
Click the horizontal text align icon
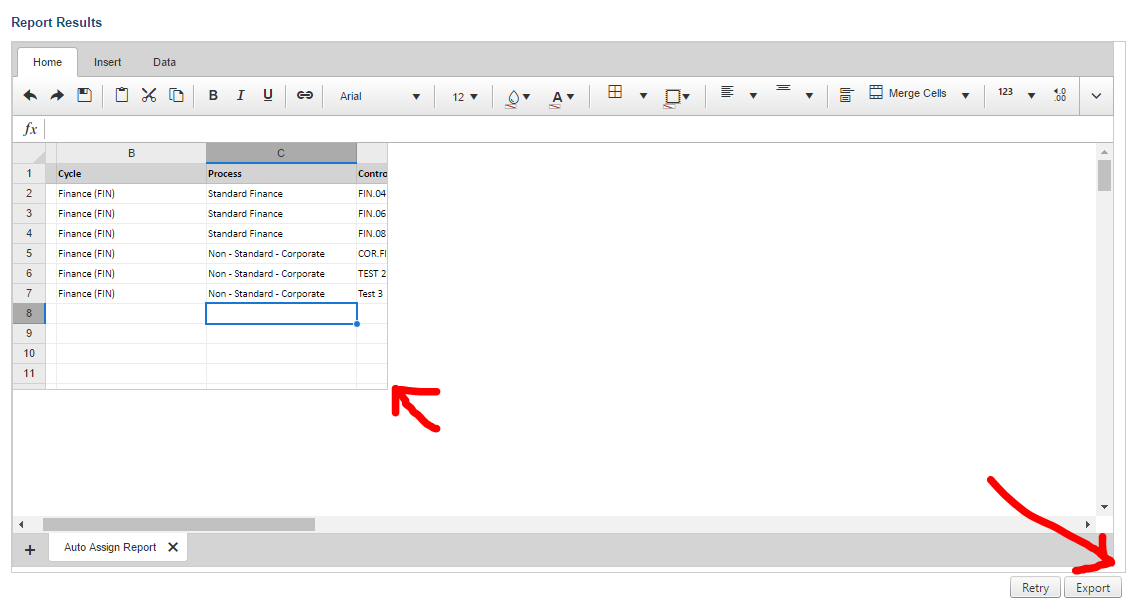(727, 92)
